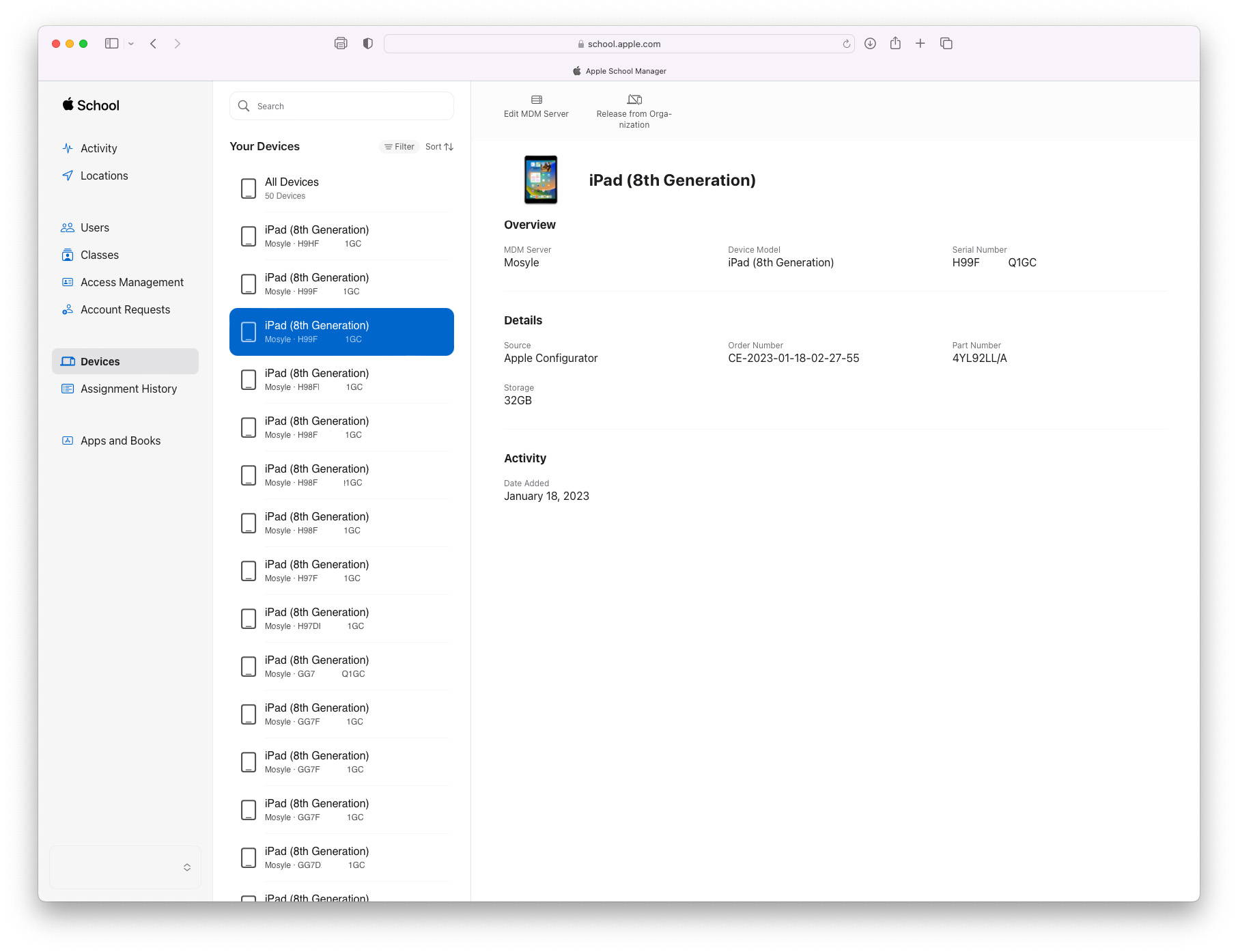The image size is (1238, 952).
Task: Open Apps and Books
Action: pos(120,440)
